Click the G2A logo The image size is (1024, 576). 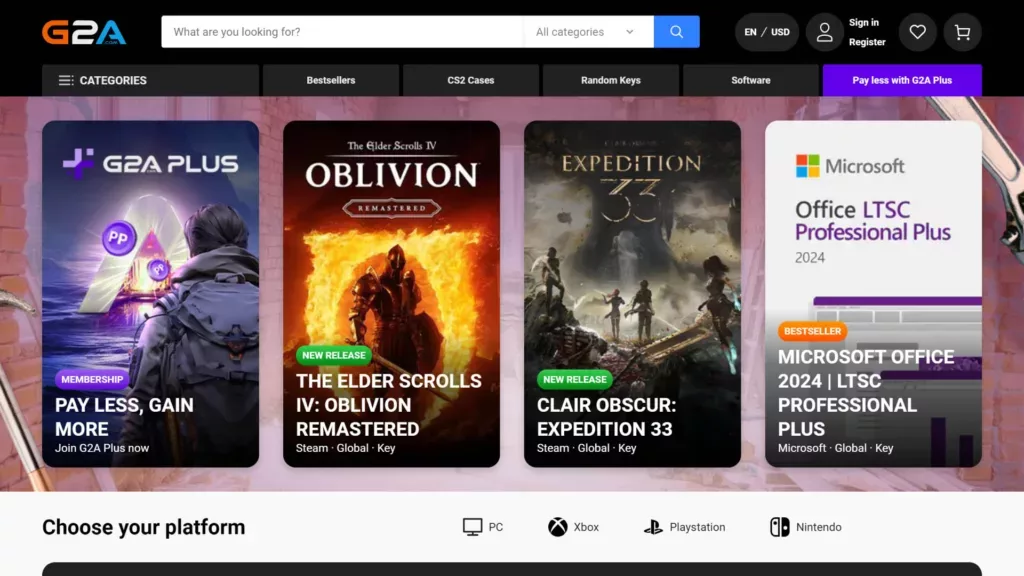click(x=84, y=32)
